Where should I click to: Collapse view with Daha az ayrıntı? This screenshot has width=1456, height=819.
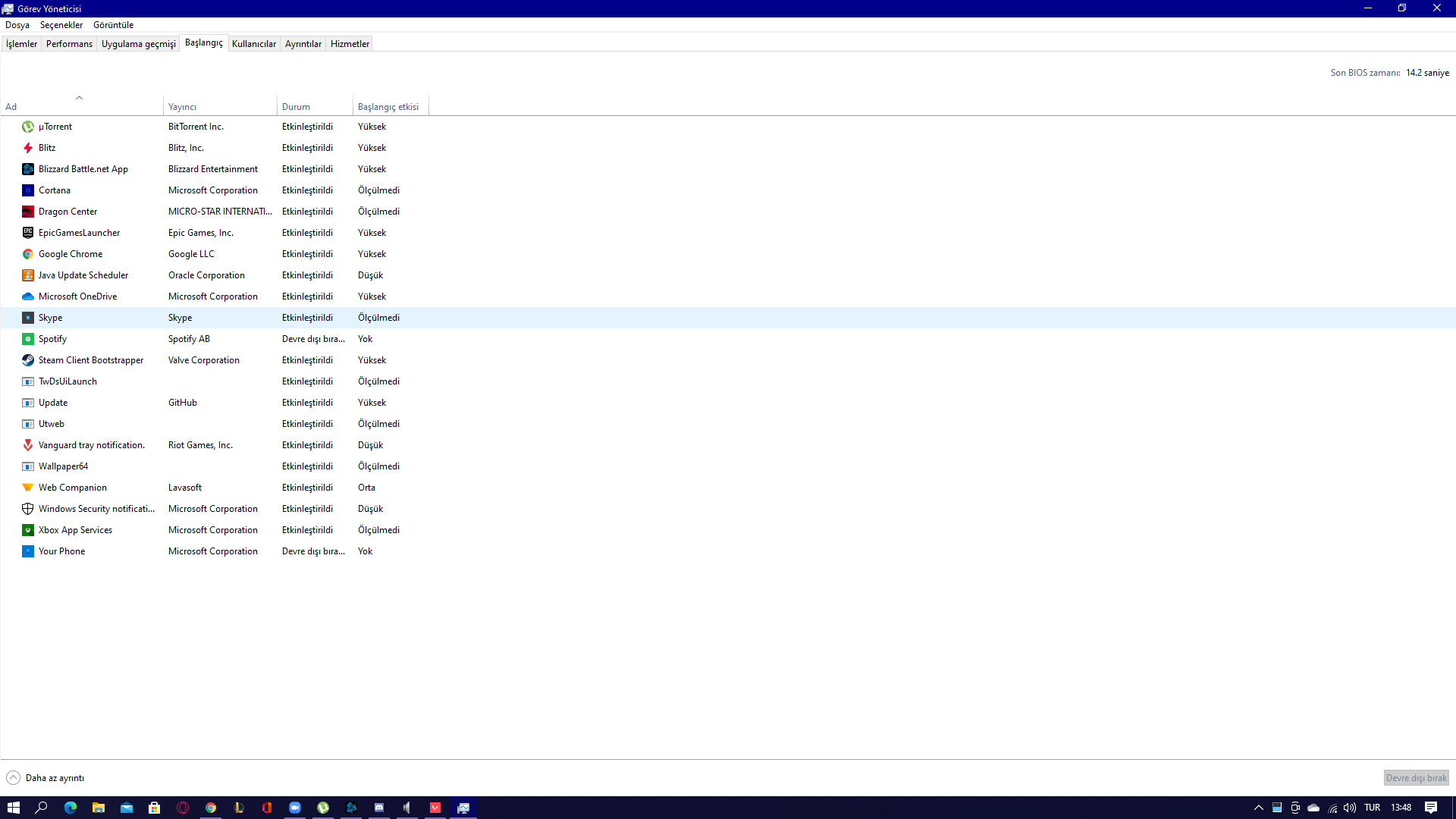45,778
